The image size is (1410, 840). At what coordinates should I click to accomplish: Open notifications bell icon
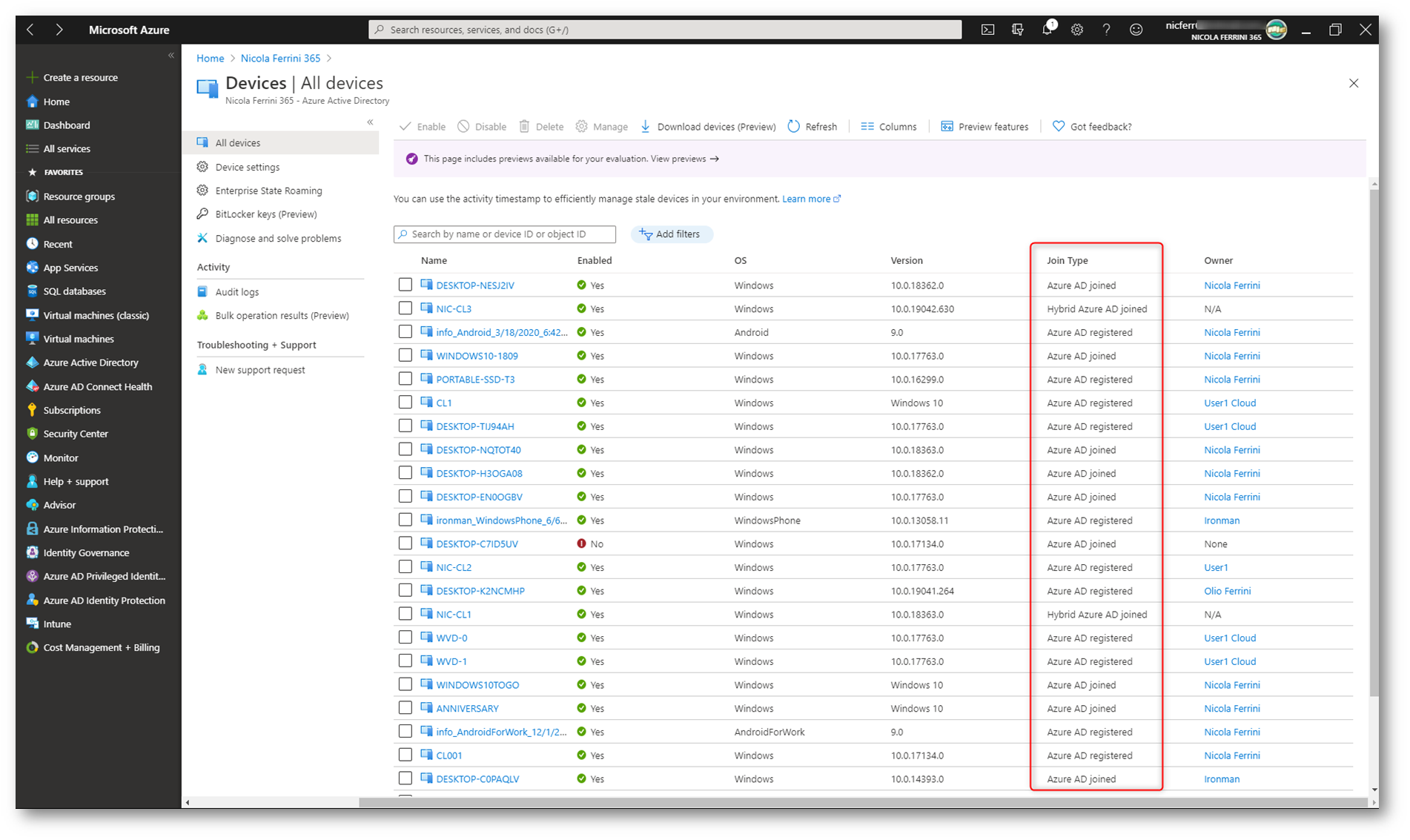point(1047,30)
